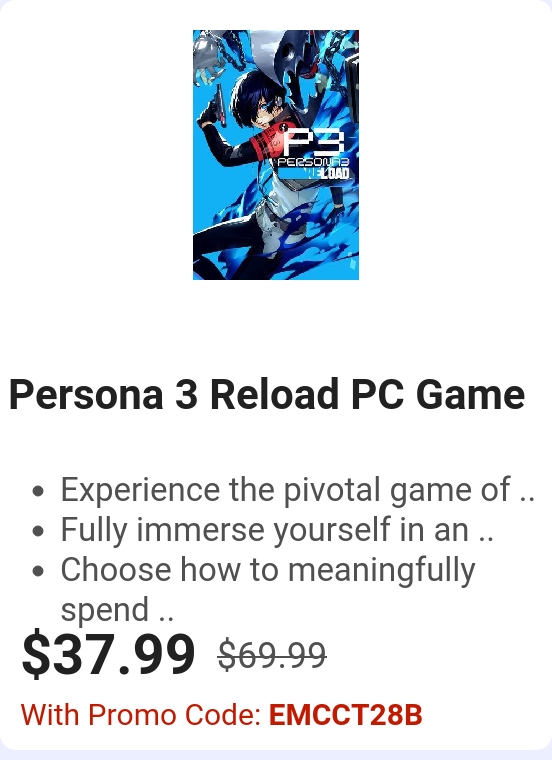The height and width of the screenshot is (760, 552).
Task: Open the Persona 3 Reload cover art thumbnail
Action: pyautogui.click(x=276, y=155)
